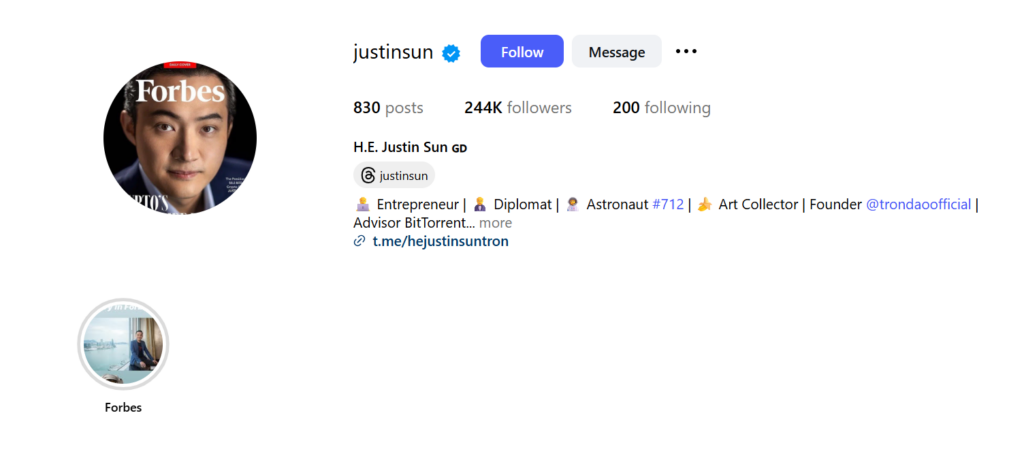
Task: Follow the justinsun account
Action: coord(522,52)
